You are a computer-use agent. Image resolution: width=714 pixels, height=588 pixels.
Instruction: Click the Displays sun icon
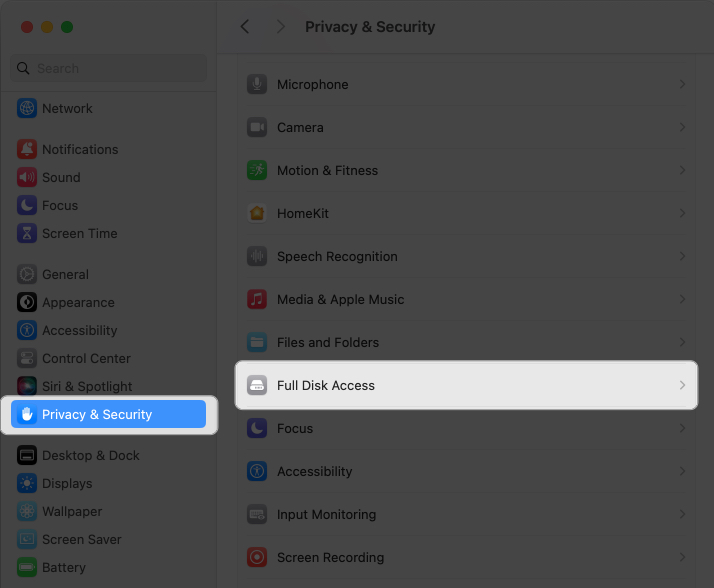pyautogui.click(x=27, y=483)
